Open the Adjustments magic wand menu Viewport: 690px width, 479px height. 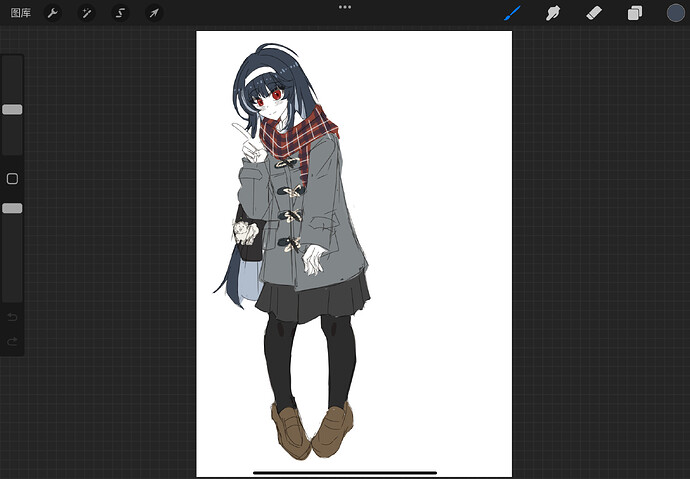[x=86, y=13]
